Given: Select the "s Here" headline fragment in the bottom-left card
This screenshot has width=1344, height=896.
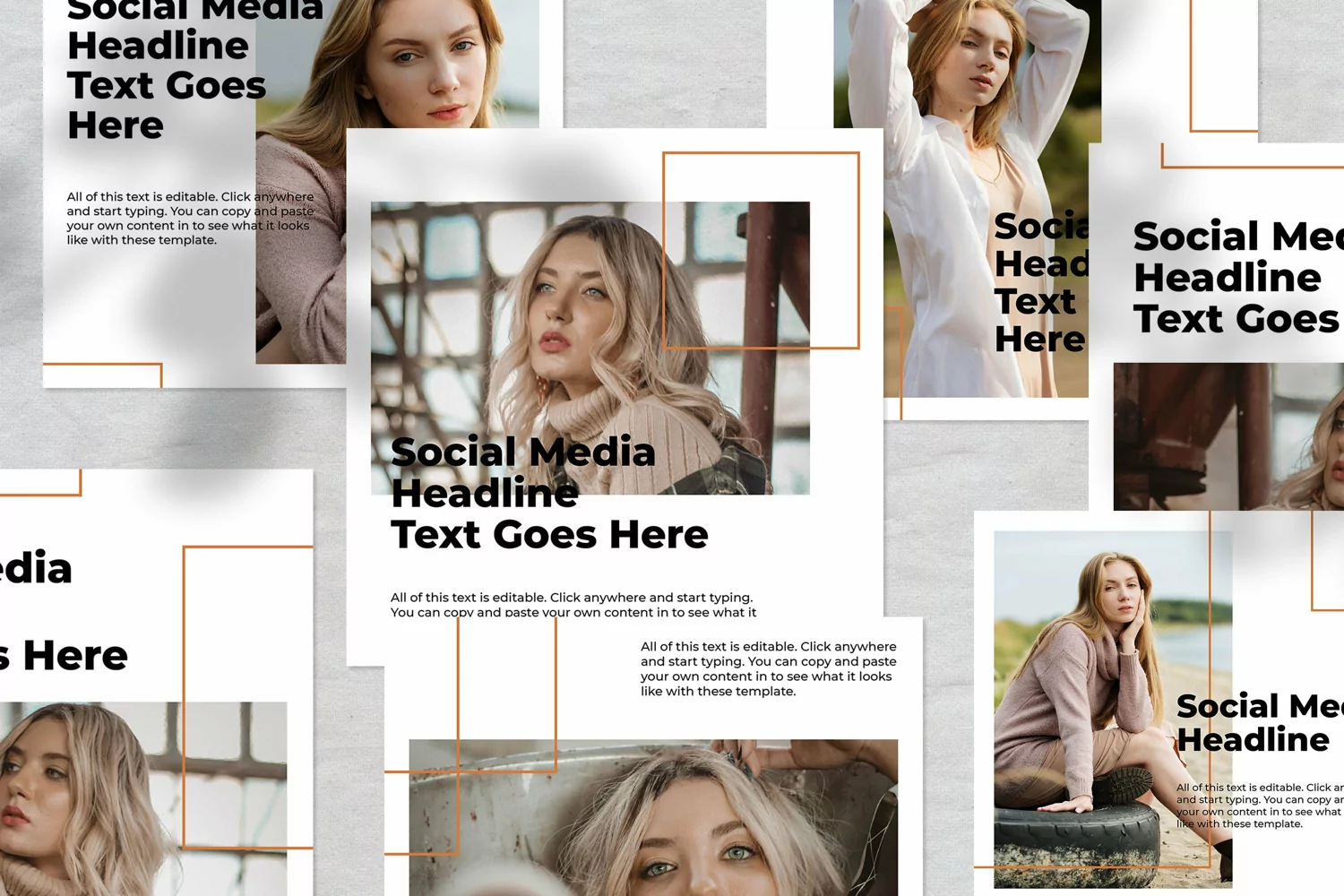Looking at the screenshot, I should [x=64, y=656].
